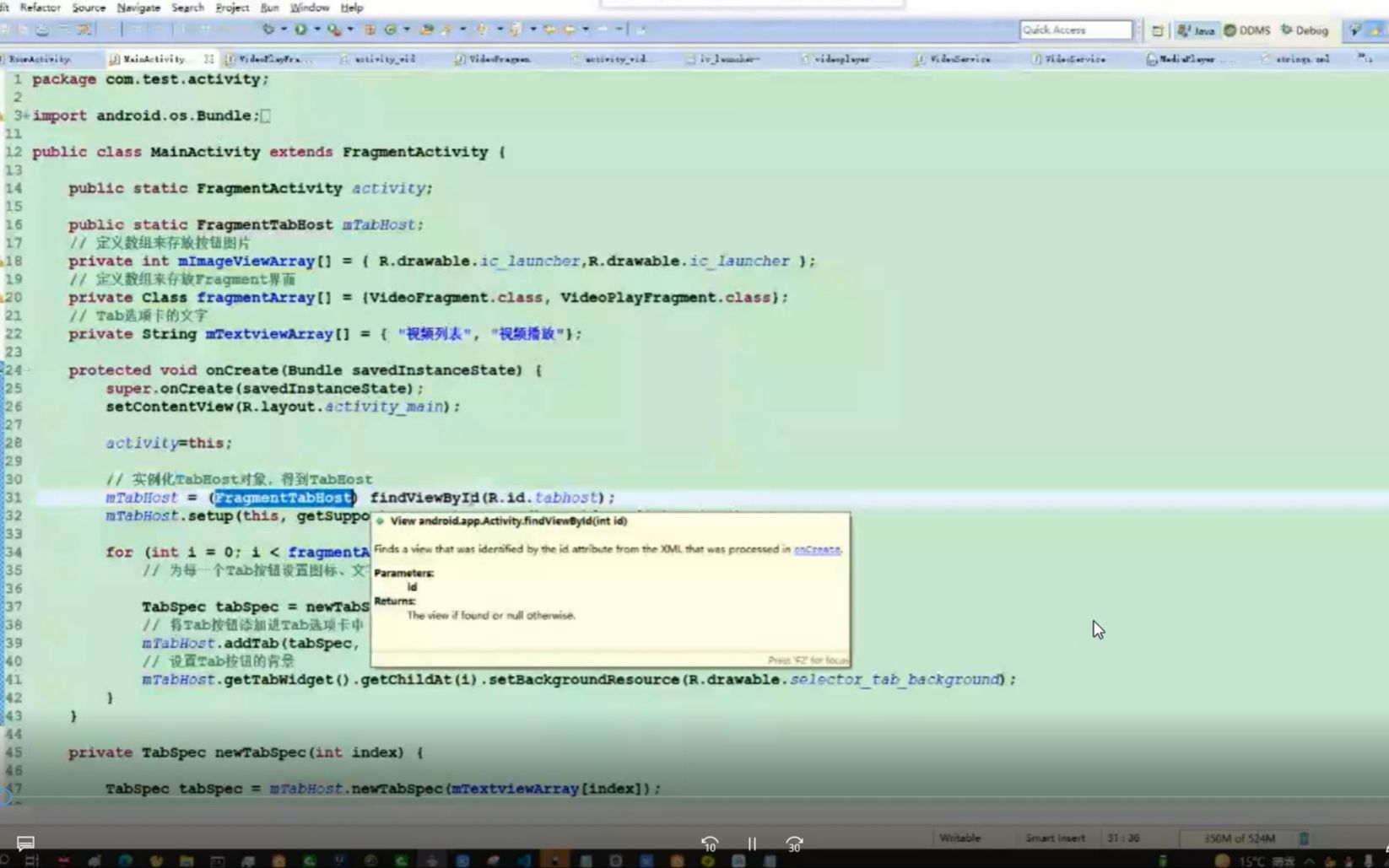Collapse the onCreate method on line 24
The width and height of the screenshot is (1389, 868).
click(x=26, y=369)
